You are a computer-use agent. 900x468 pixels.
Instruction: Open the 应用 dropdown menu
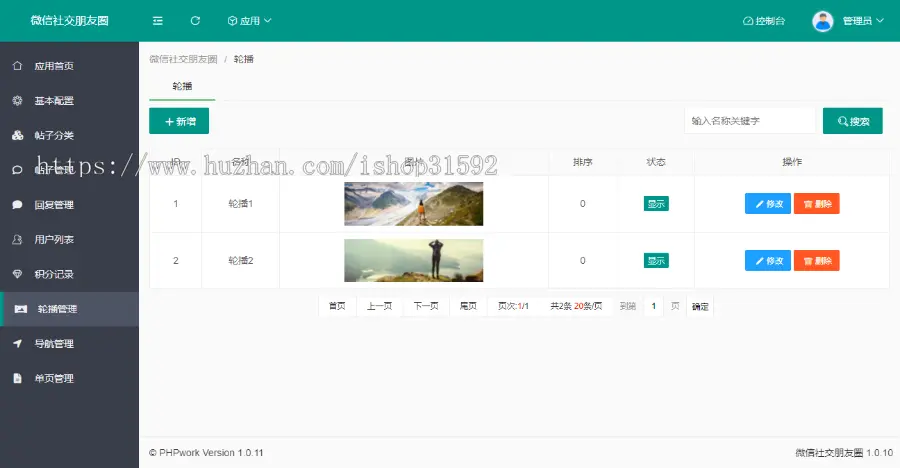tap(250, 21)
